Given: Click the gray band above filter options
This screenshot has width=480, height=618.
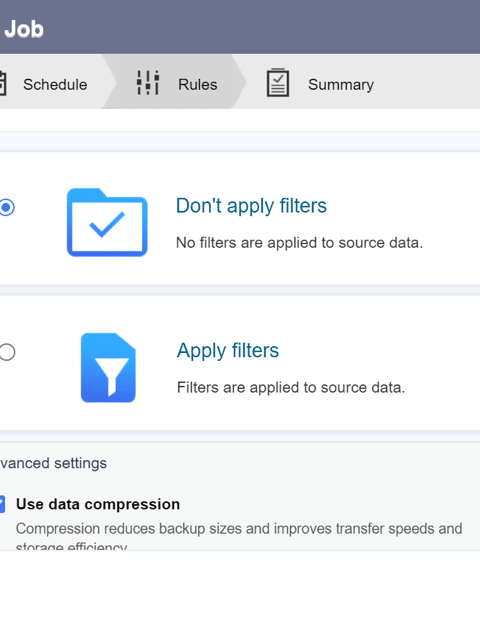Looking at the screenshot, I should point(240,141).
